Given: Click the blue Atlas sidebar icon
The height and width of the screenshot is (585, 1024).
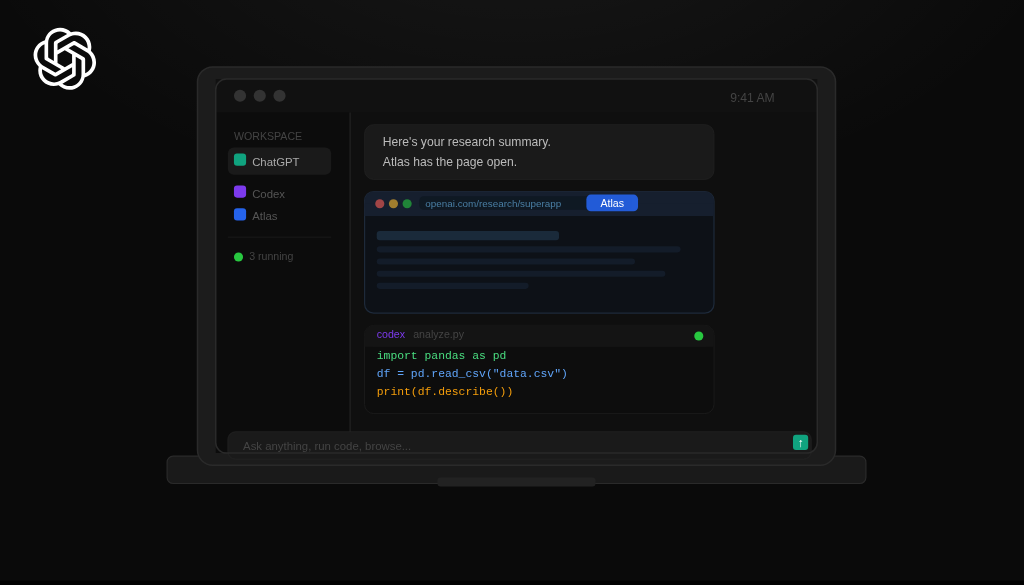Looking at the screenshot, I should 240,214.
